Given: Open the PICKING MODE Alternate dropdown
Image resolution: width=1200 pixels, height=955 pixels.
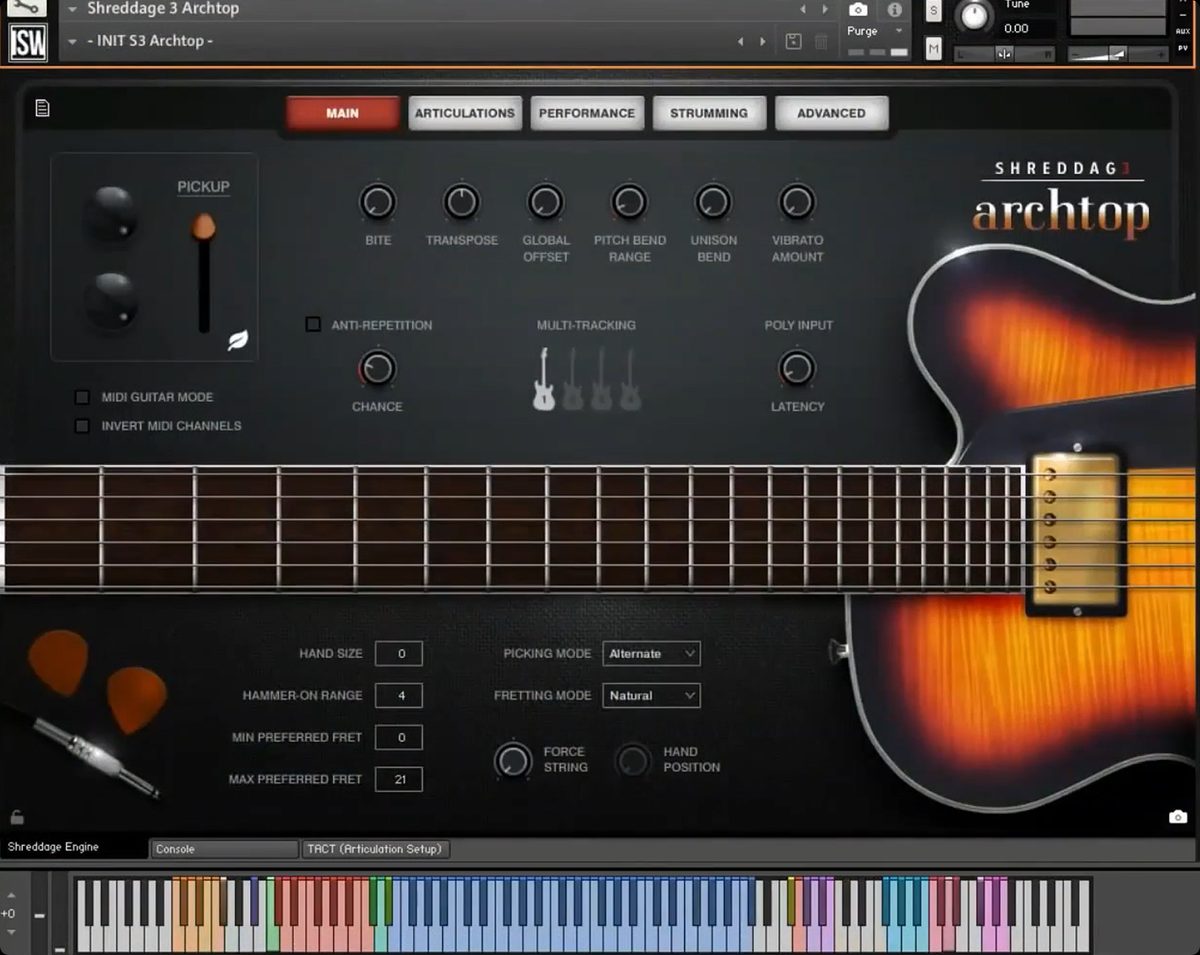Looking at the screenshot, I should pyautogui.click(x=651, y=653).
